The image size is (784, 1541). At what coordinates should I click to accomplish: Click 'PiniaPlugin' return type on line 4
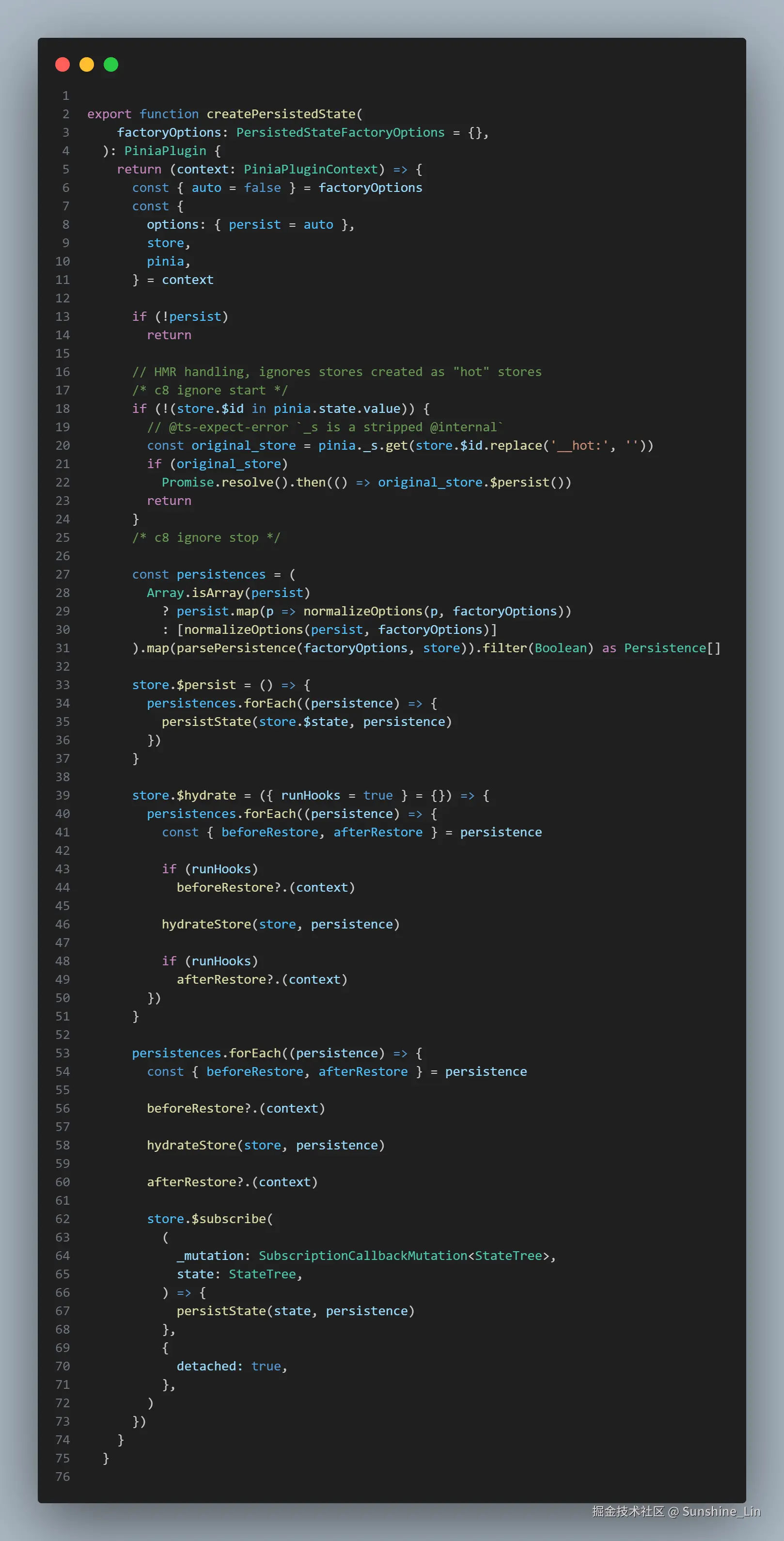[x=166, y=151]
